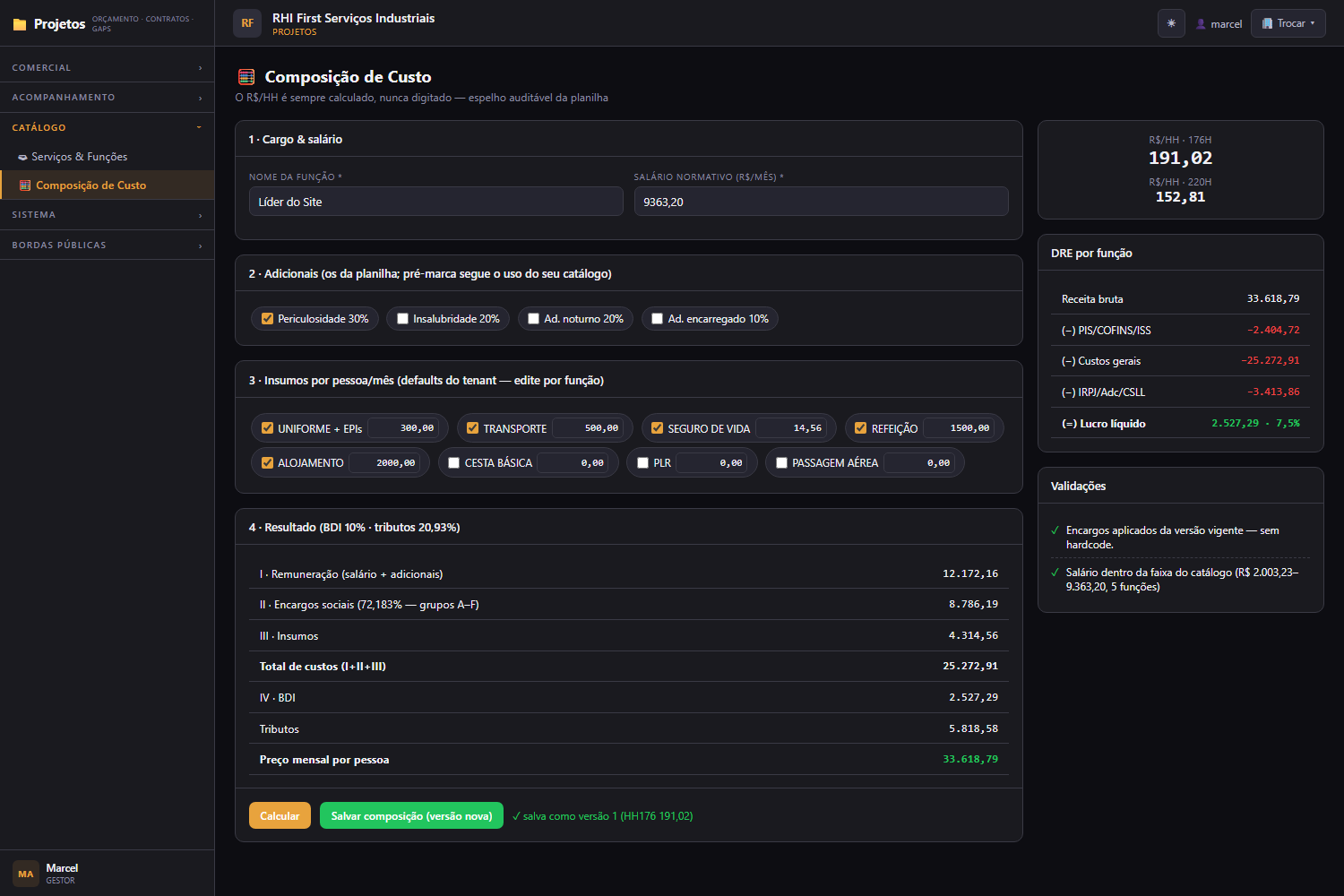Uncheck the SEGURO DE VIDA checkbox
Viewport: 1344px width, 896px height.
pos(658,428)
